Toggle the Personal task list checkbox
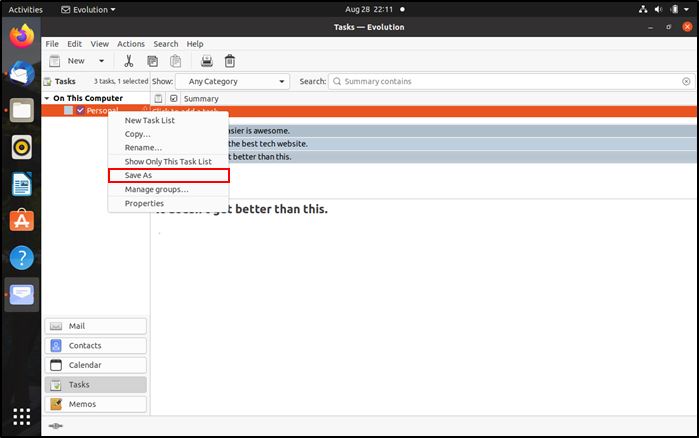 click(x=80, y=110)
